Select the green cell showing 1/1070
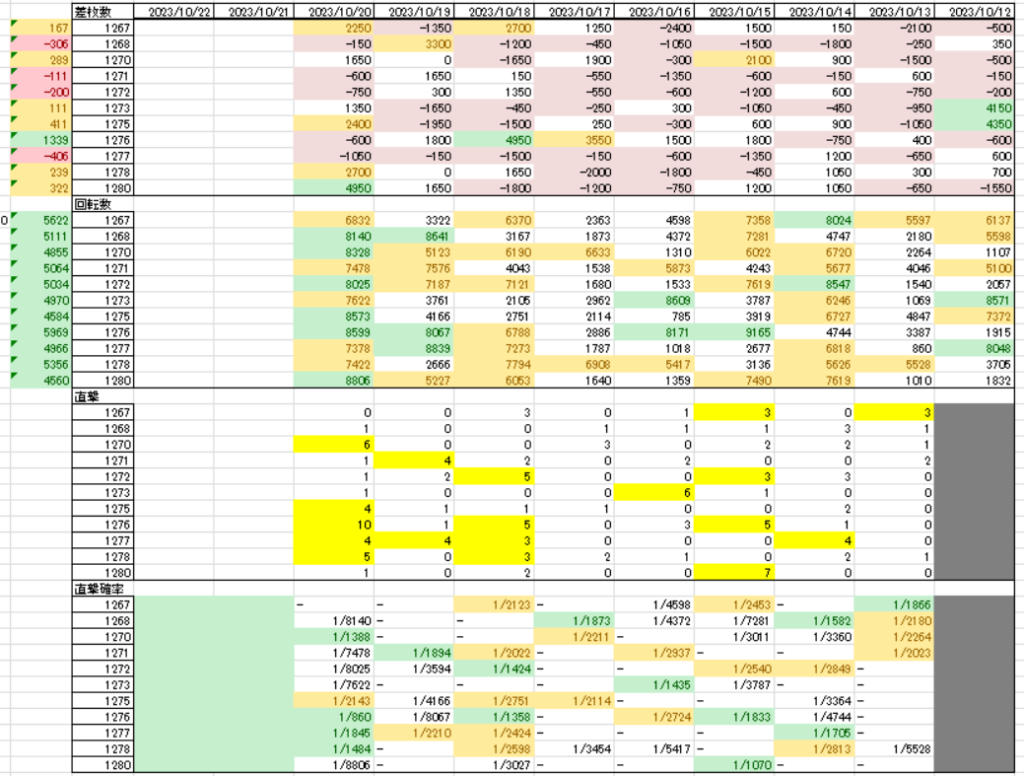 pos(734,765)
